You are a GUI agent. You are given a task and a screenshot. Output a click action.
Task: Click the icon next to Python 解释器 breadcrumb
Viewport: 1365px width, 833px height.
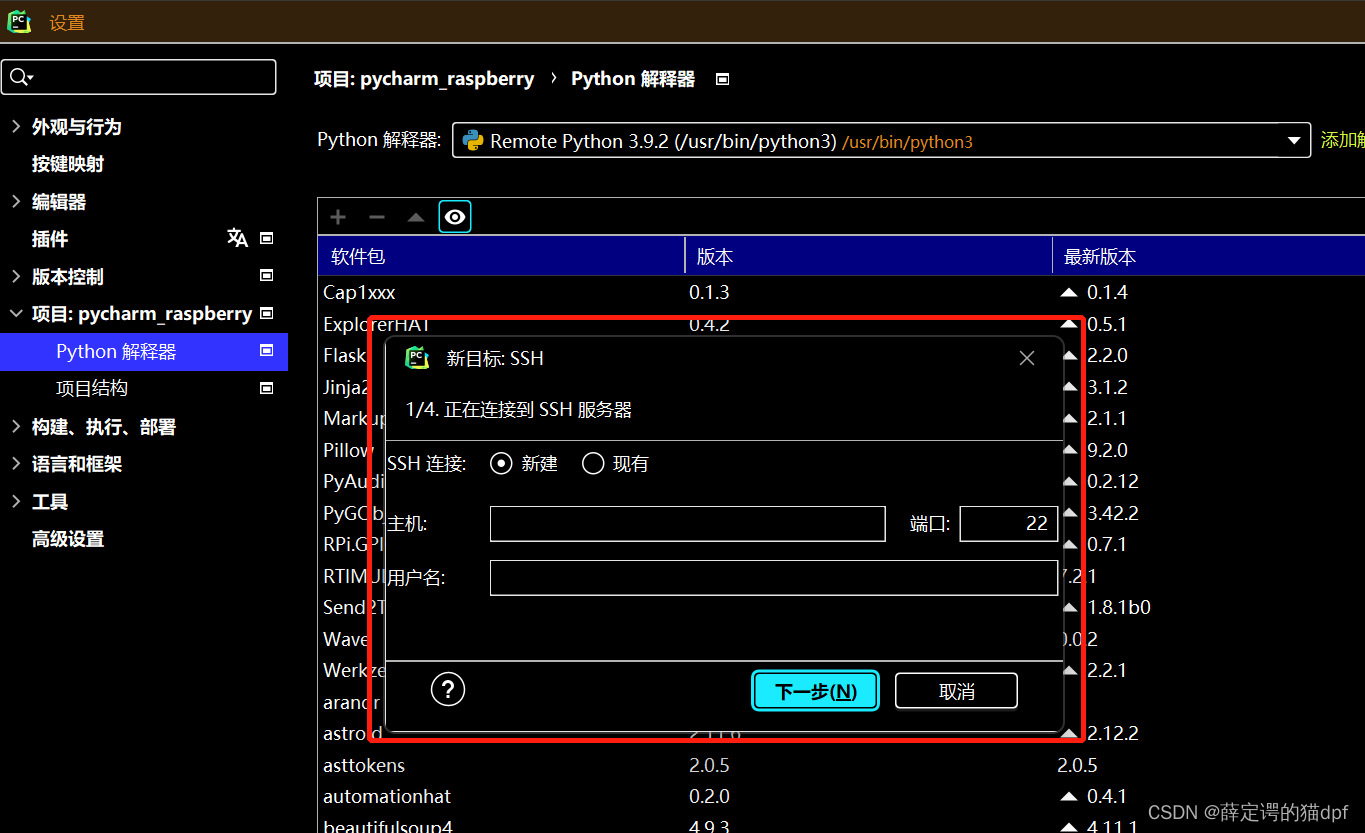tap(723, 79)
